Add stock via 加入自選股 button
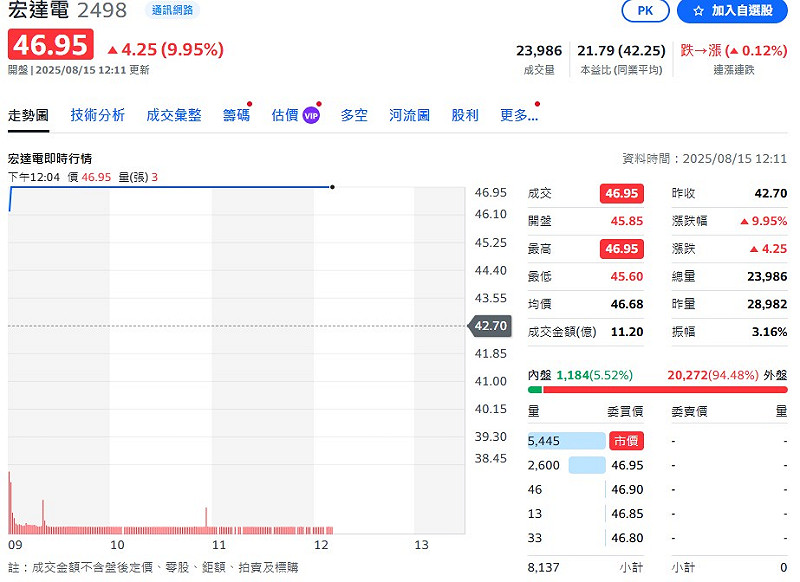The width and height of the screenshot is (800, 582). pos(732,11)
